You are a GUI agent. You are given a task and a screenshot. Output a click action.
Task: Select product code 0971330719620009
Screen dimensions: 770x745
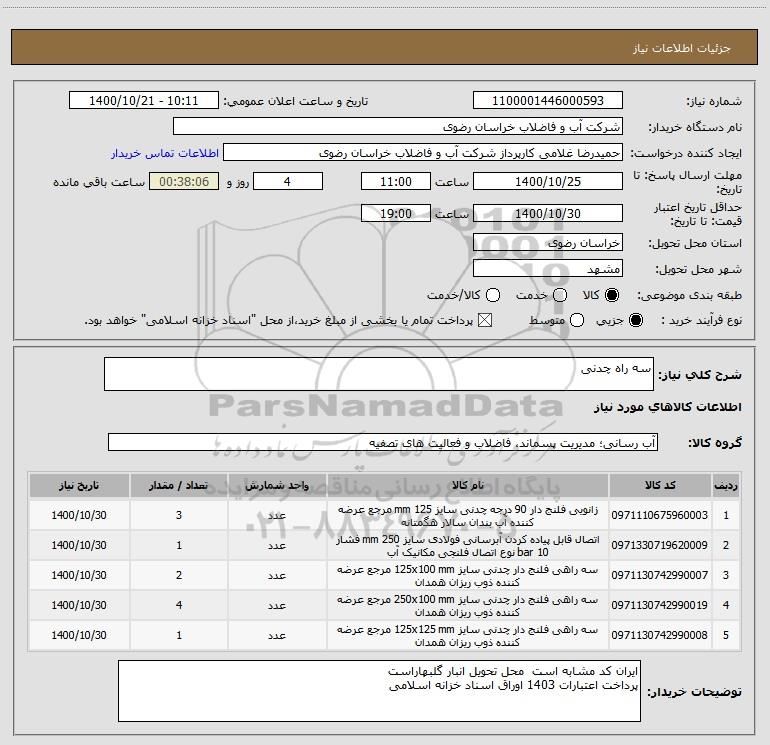(660, 545)
